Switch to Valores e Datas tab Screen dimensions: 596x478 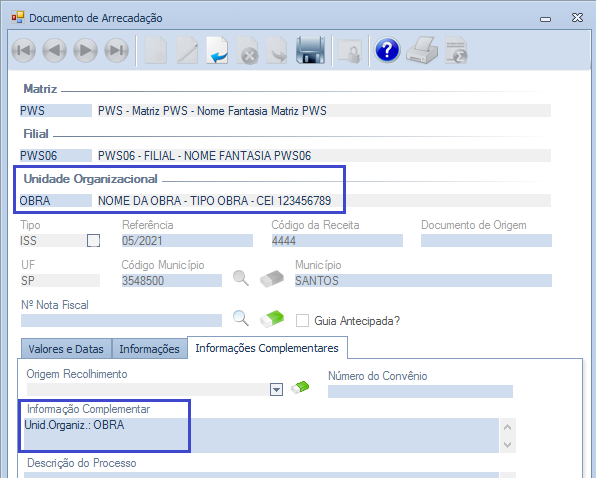pos(66,349)
